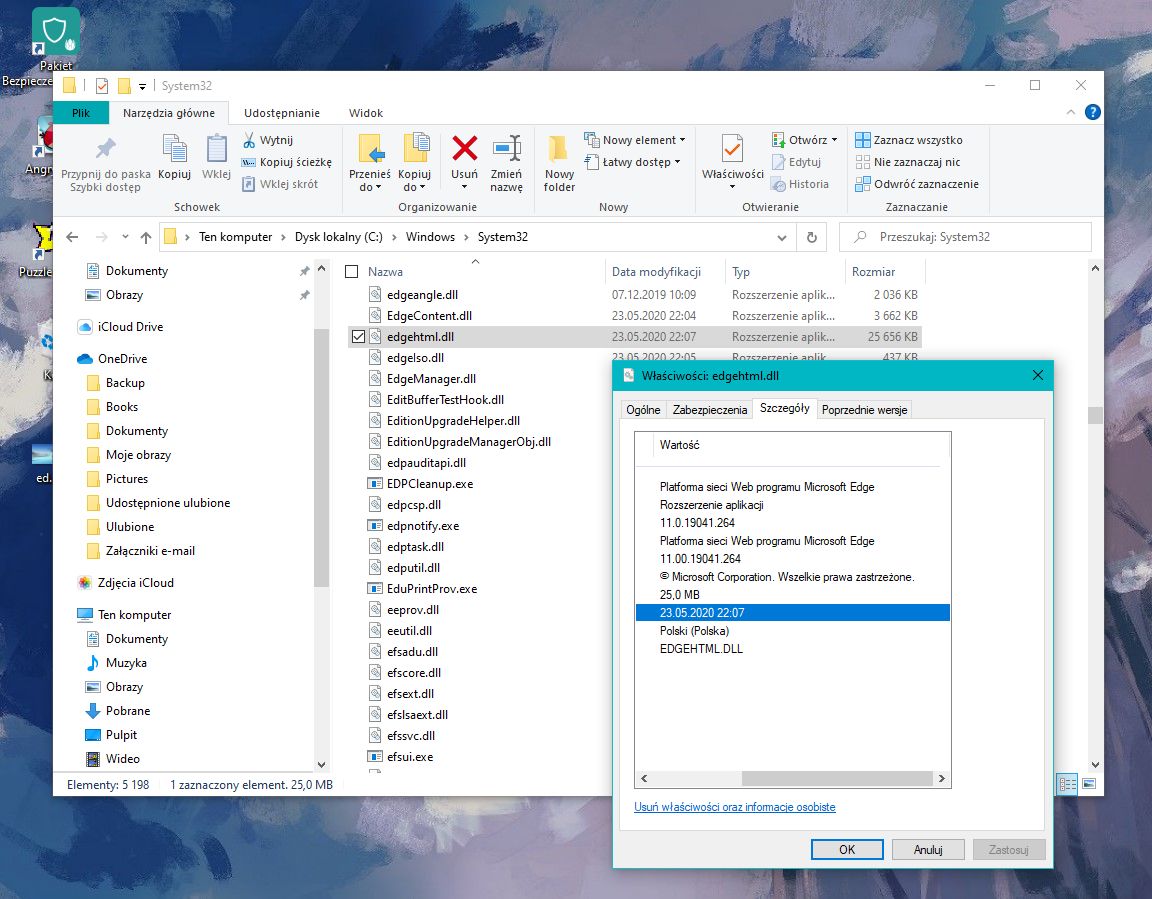Click OK in the properties dialog

tap(847, 850)
